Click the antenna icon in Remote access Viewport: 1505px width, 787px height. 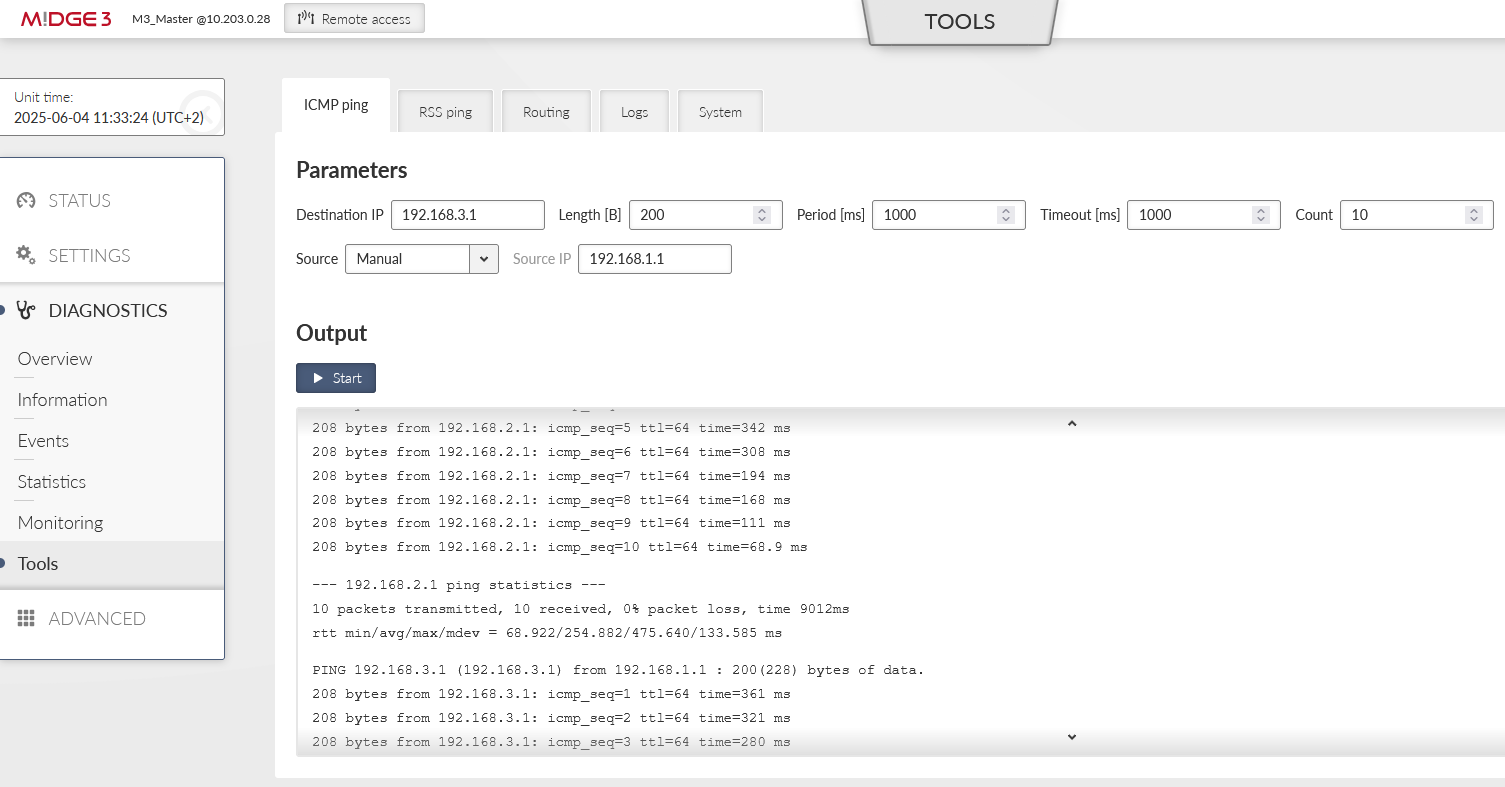pyautogui.click(x=306, y=18)
